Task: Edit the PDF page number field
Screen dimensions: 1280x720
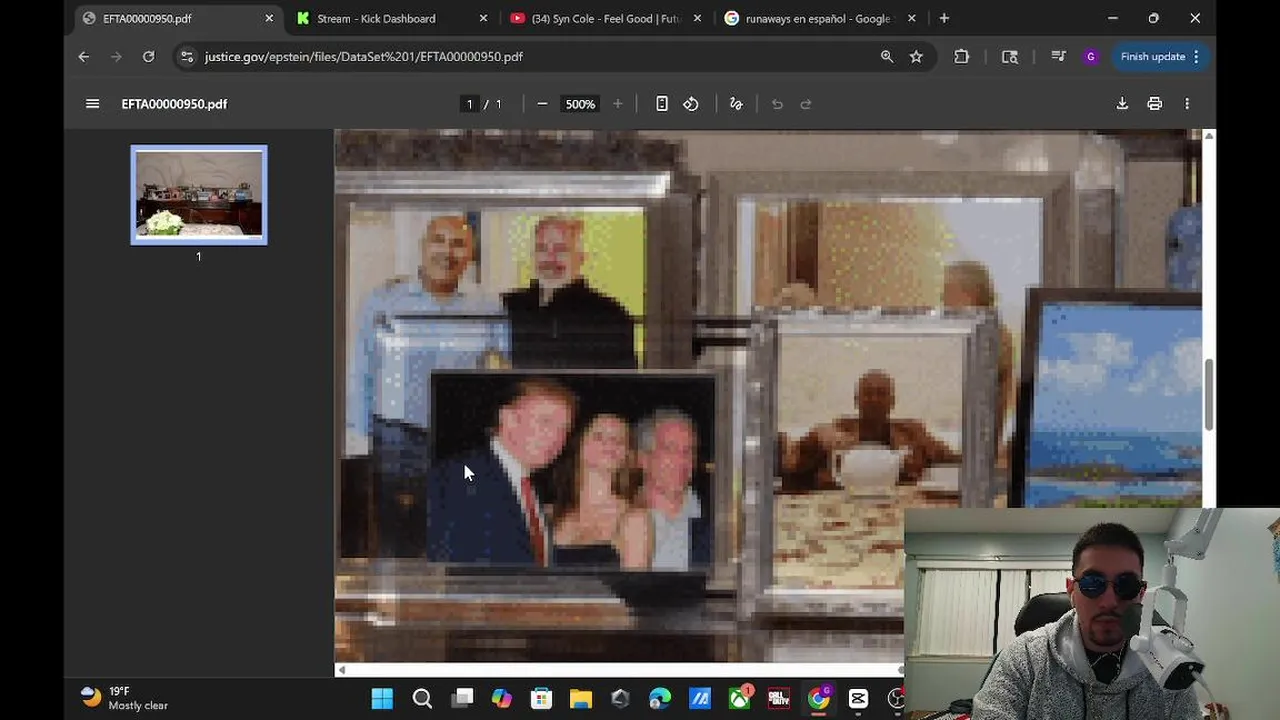Action: tap(469, 104)
